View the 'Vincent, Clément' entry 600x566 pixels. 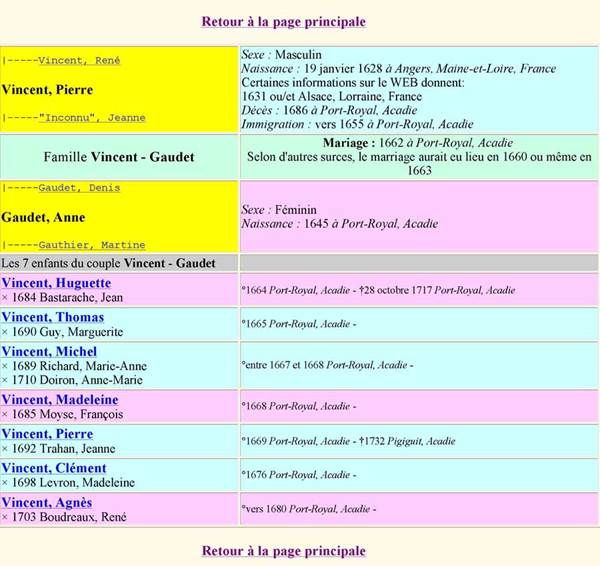pos(54,468)
